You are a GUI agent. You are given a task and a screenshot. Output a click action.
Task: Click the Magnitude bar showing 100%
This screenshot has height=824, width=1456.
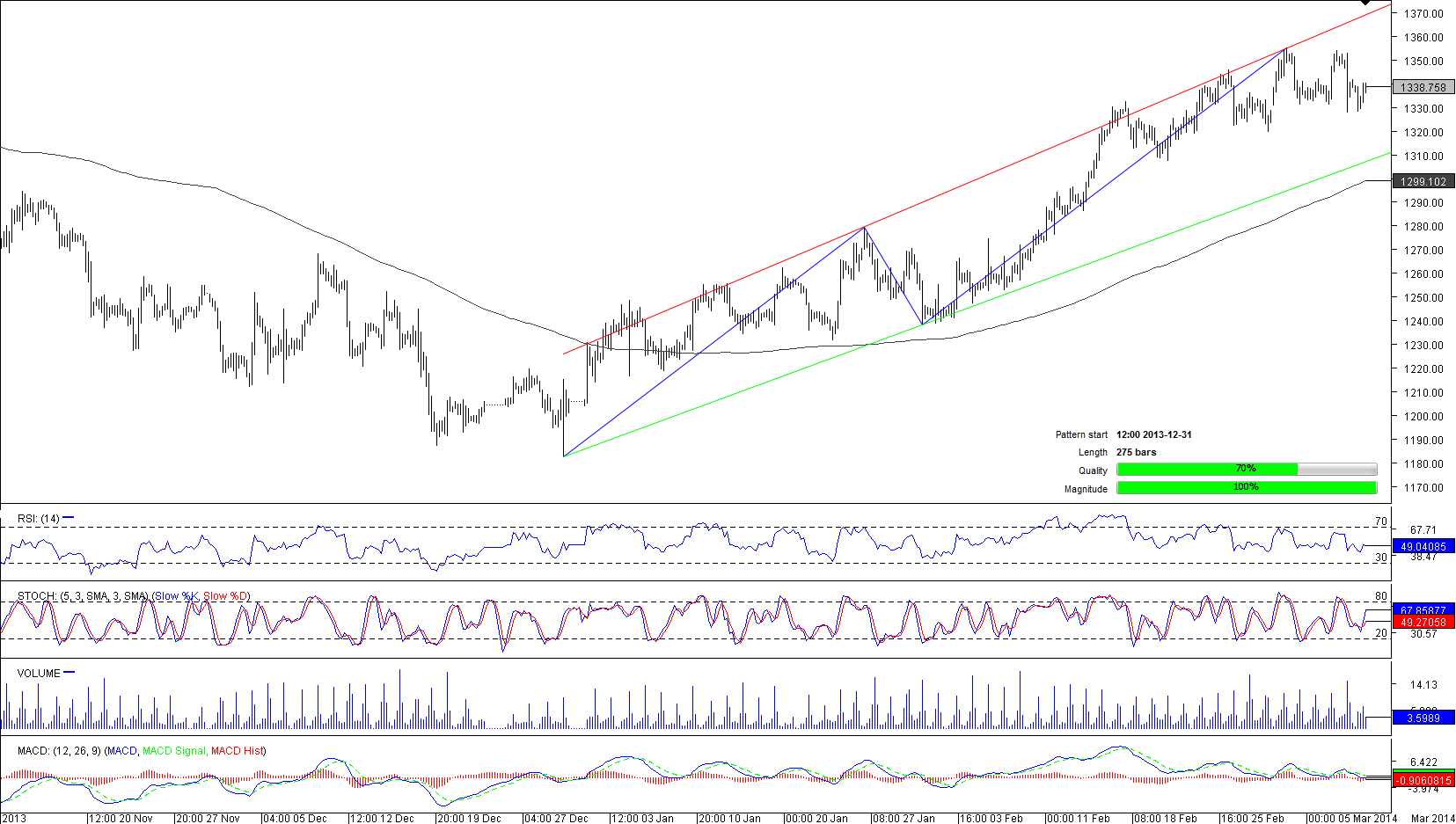pyautogui.click(x=1246, y=488)
